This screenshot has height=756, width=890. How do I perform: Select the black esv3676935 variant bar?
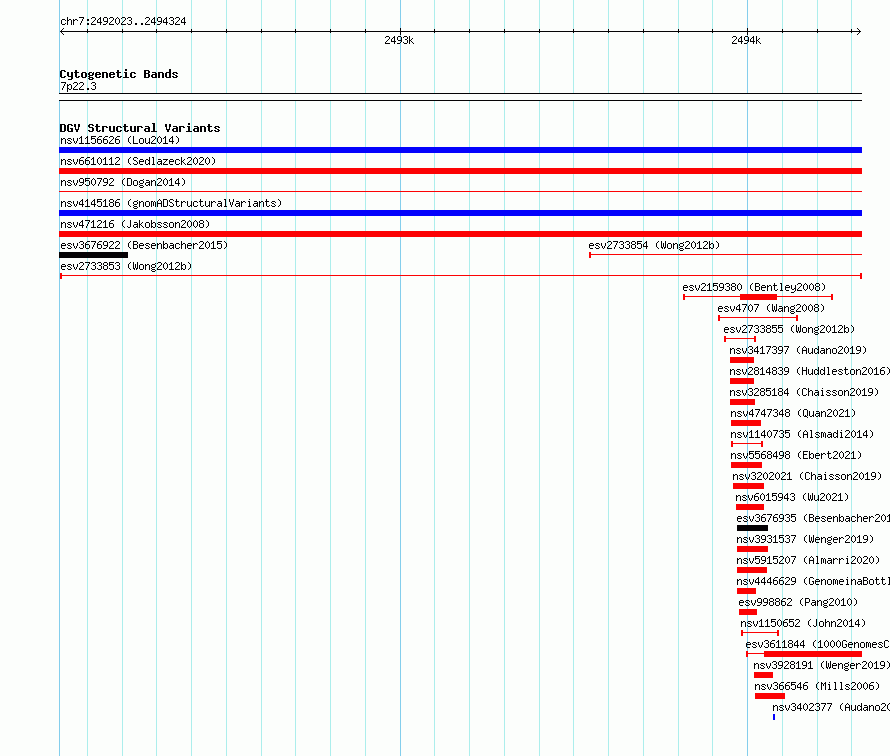[752, 528]
